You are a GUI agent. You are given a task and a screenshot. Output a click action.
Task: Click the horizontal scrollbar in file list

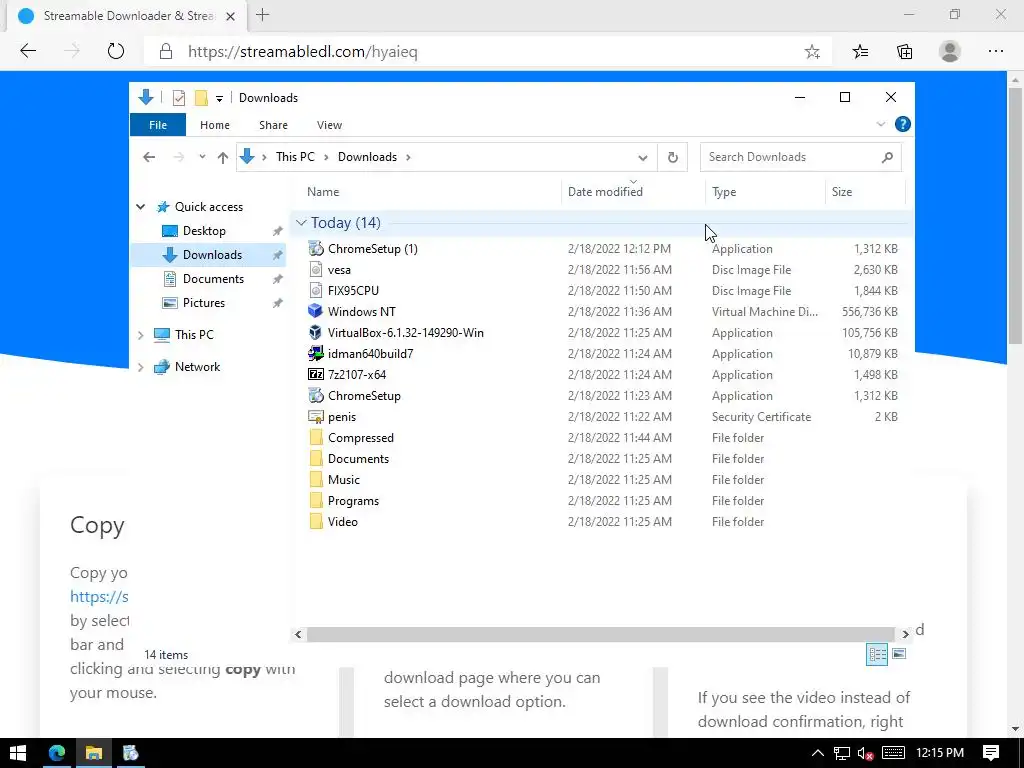coord(600,634)
